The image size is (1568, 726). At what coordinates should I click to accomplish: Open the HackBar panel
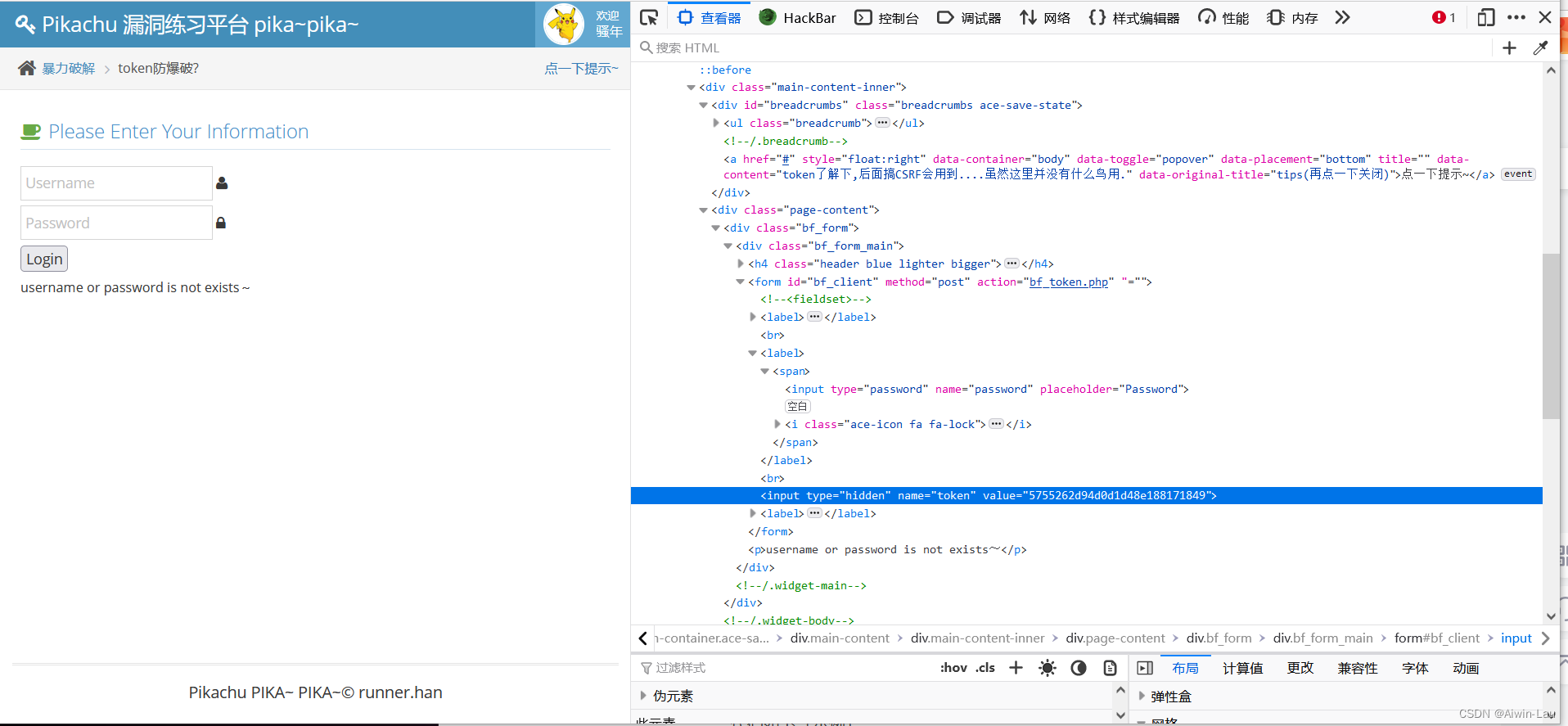(797, 17)
